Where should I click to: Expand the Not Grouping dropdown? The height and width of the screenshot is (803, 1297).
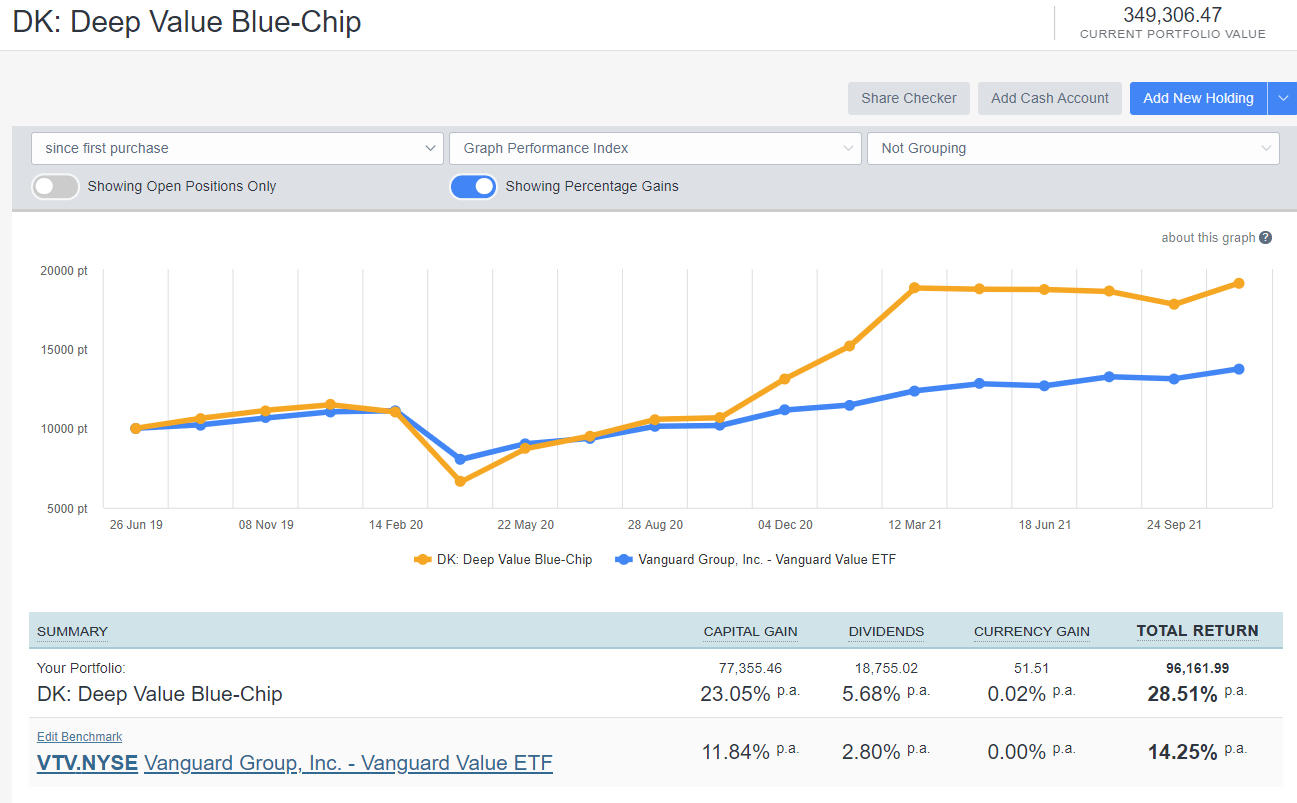1072,148
